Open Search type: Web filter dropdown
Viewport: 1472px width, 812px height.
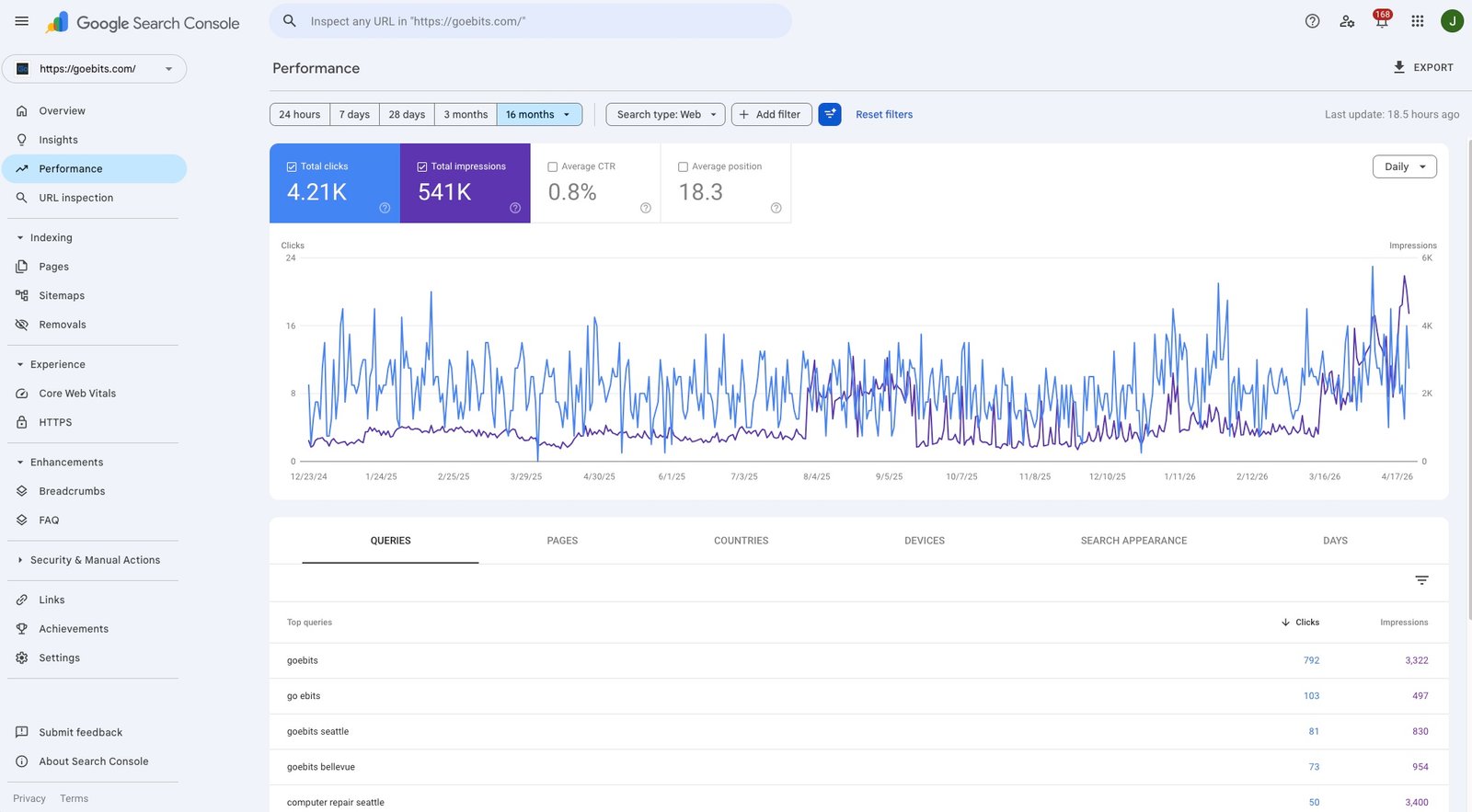point(665,114)
